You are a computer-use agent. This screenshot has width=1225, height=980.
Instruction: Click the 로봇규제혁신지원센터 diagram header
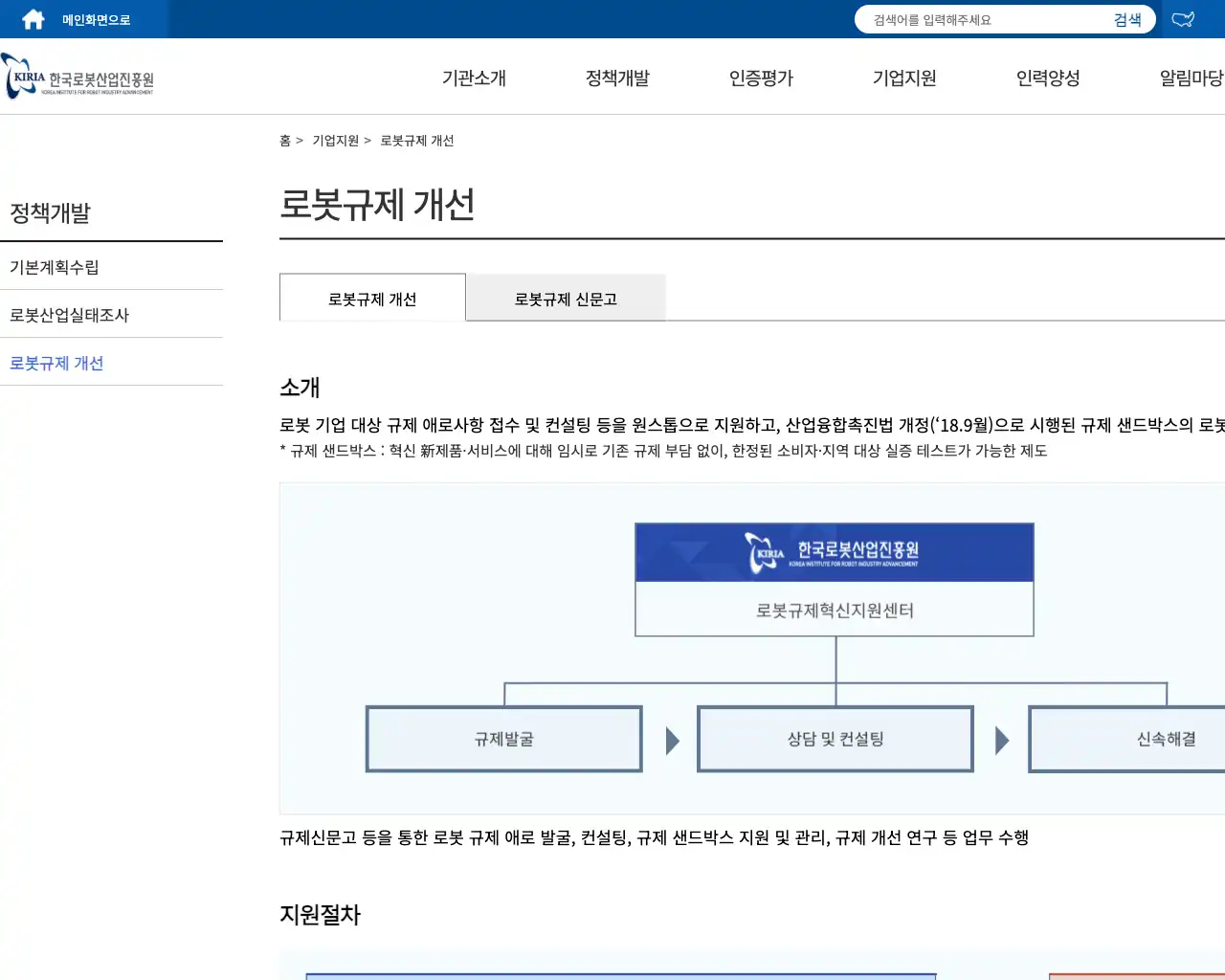tap(834, 610)
